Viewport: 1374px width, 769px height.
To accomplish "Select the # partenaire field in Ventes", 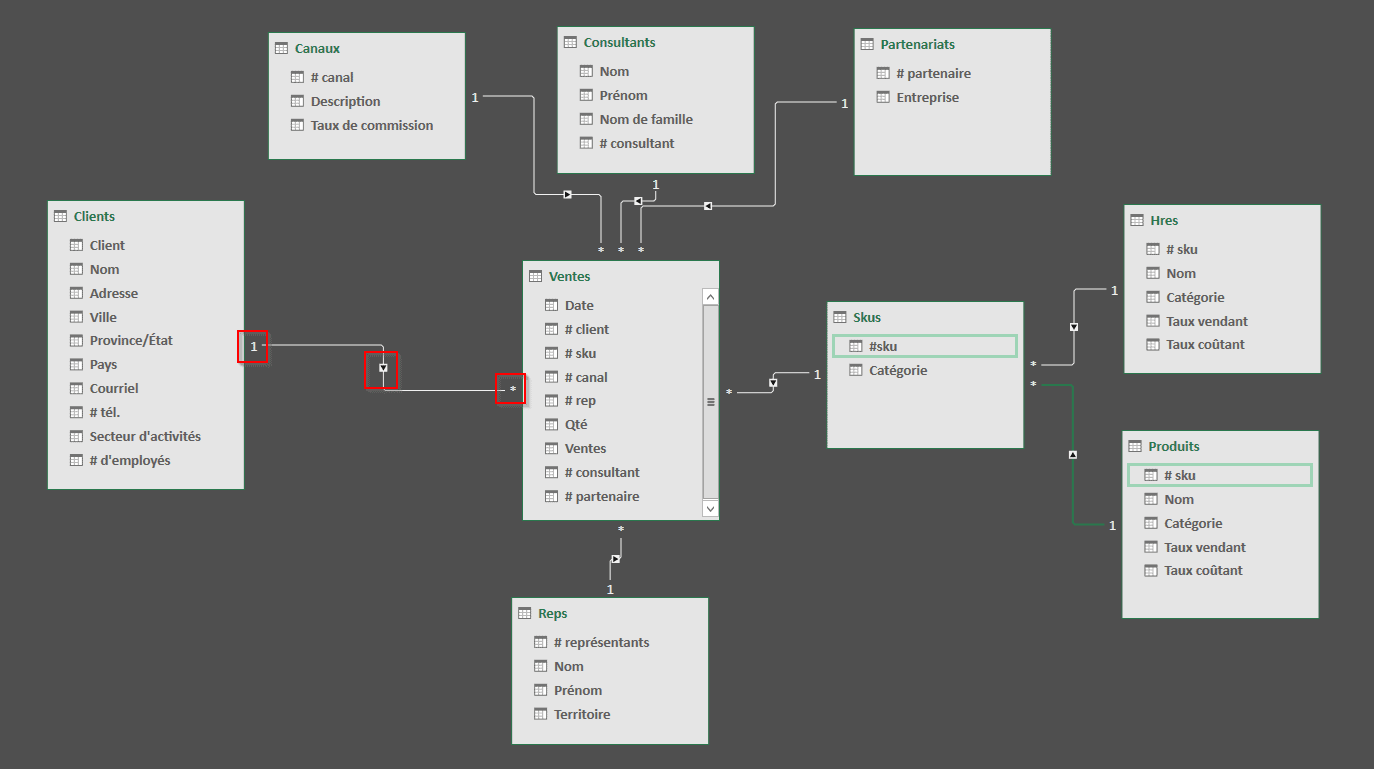I will [x=601, y=496].
